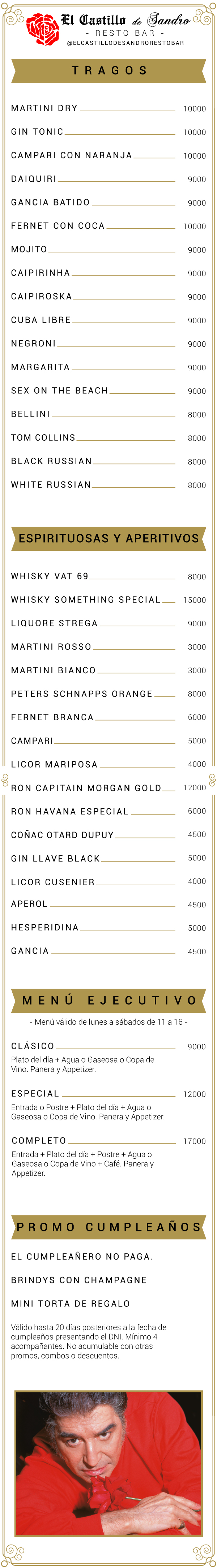Pick FERNET CON COCA from the drinks
Image resolution: width=217 pixels, height=1568 pixels.
[x=58, y=226]
